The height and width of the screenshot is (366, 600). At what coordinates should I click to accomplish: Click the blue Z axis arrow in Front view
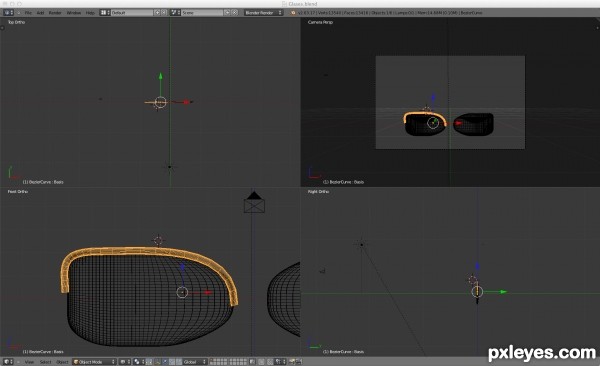coord(183,266)
